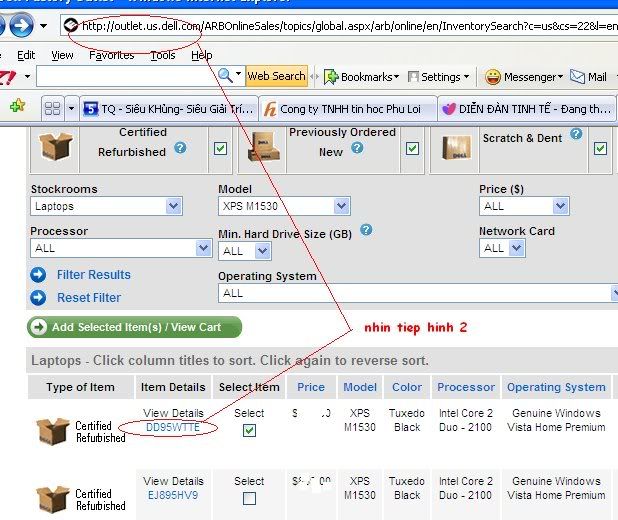Image resolution: width=618 pixels, height=520 pixels.
Task: Click the browser Forward arrow button
Action: [21, 26]
